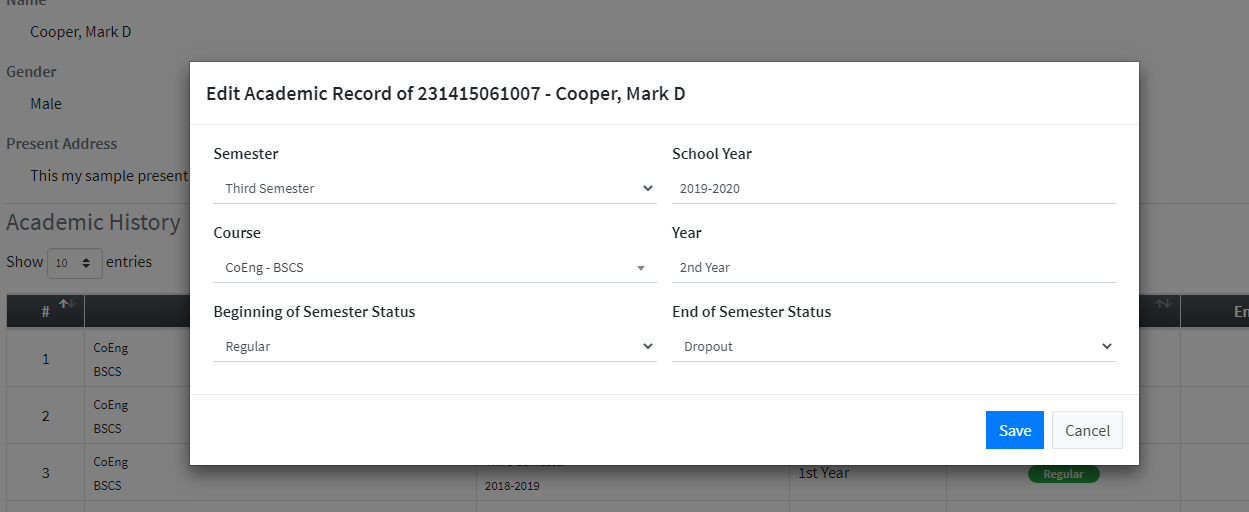Image resolution: width=1249 pixels, height=512 pixels.
Task: Cancel editing the academic record
Action: 1087,430
